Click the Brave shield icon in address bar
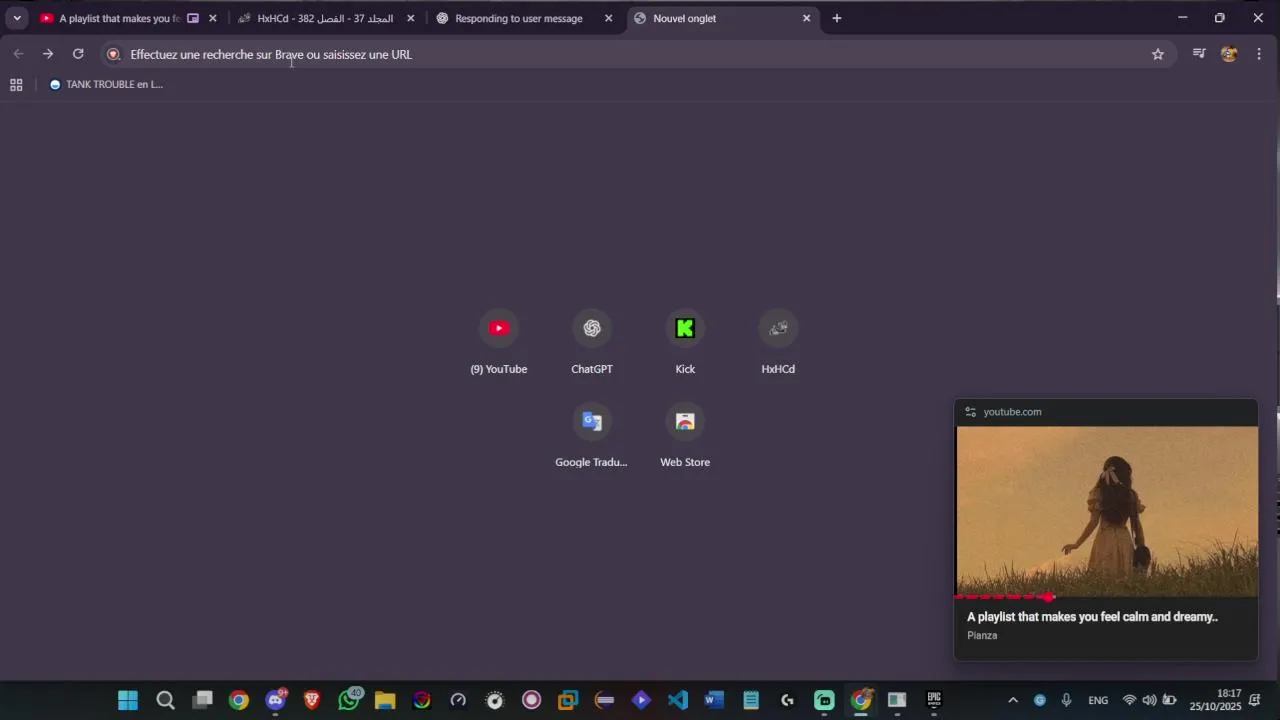 pos(113,55)
